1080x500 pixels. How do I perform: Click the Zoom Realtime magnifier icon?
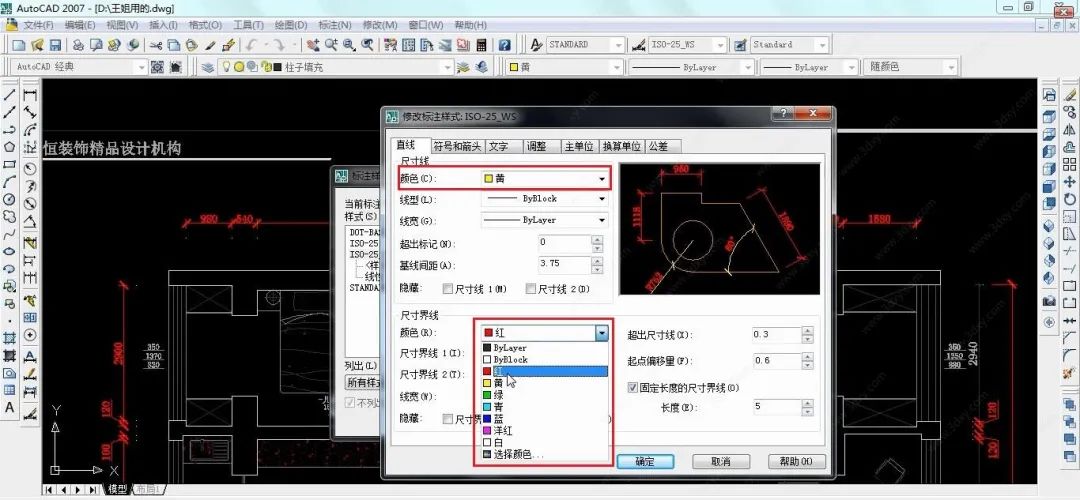coord(331,45)
